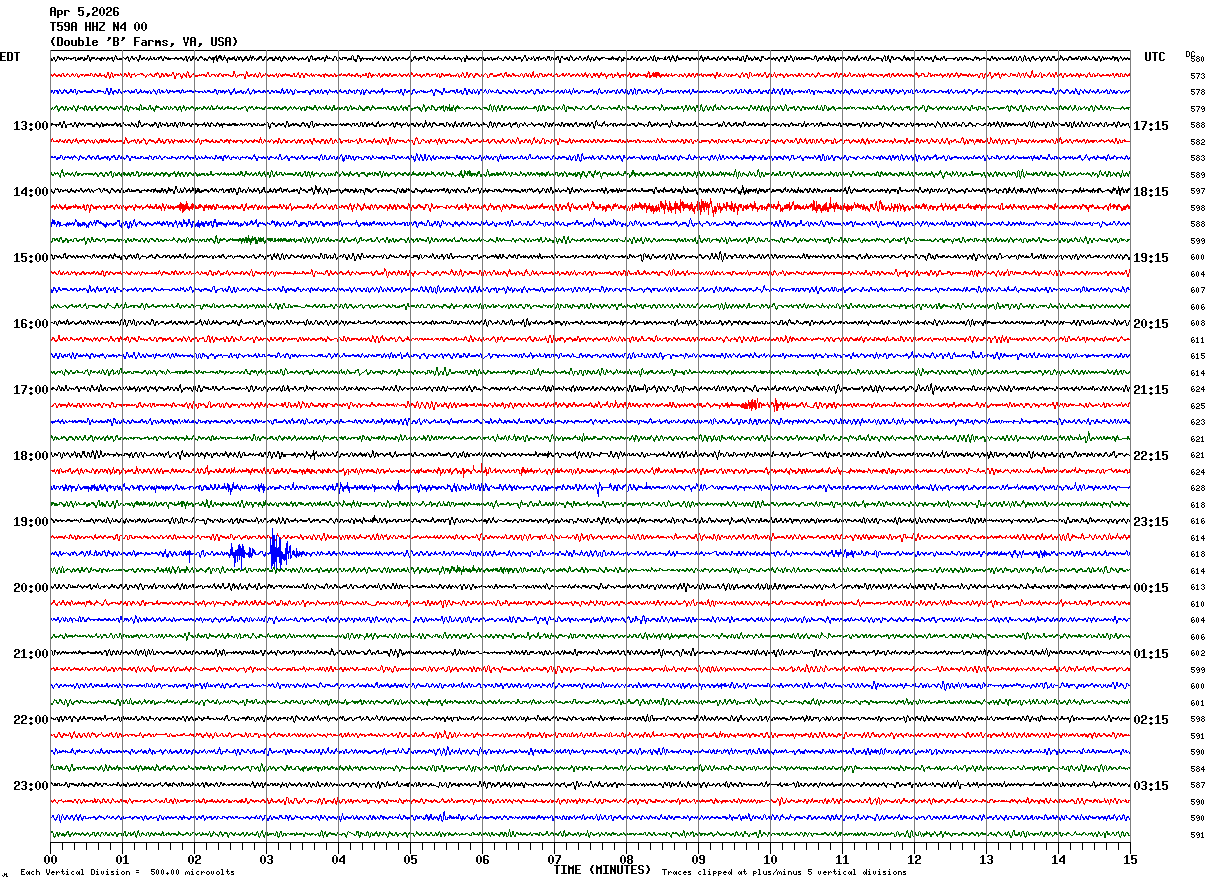Click the 02:15 UTC row label
This screenshot has height=886, width=1210.
1151,720
